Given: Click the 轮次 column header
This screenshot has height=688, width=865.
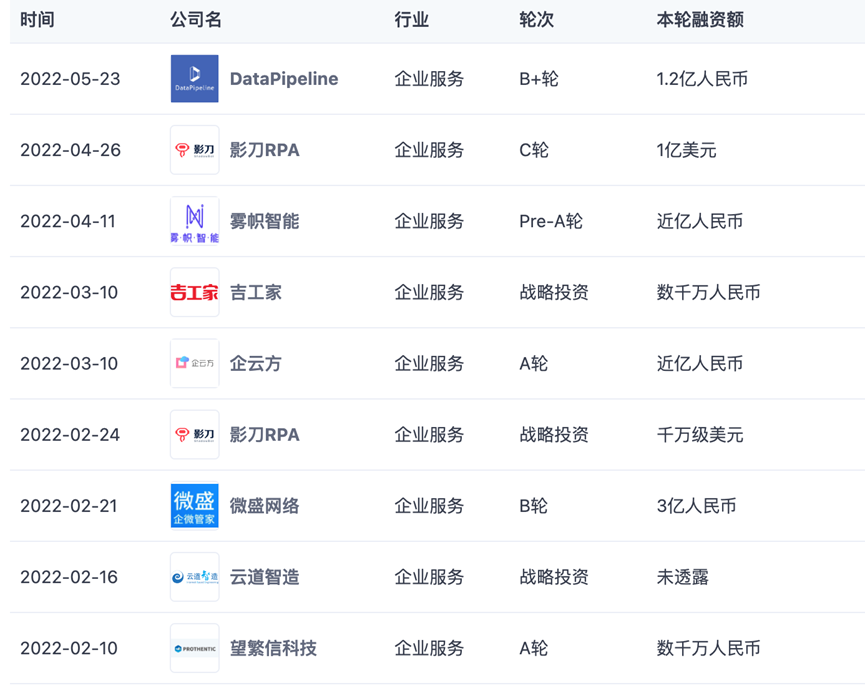Looking at the screenshot, I should 536,20.
